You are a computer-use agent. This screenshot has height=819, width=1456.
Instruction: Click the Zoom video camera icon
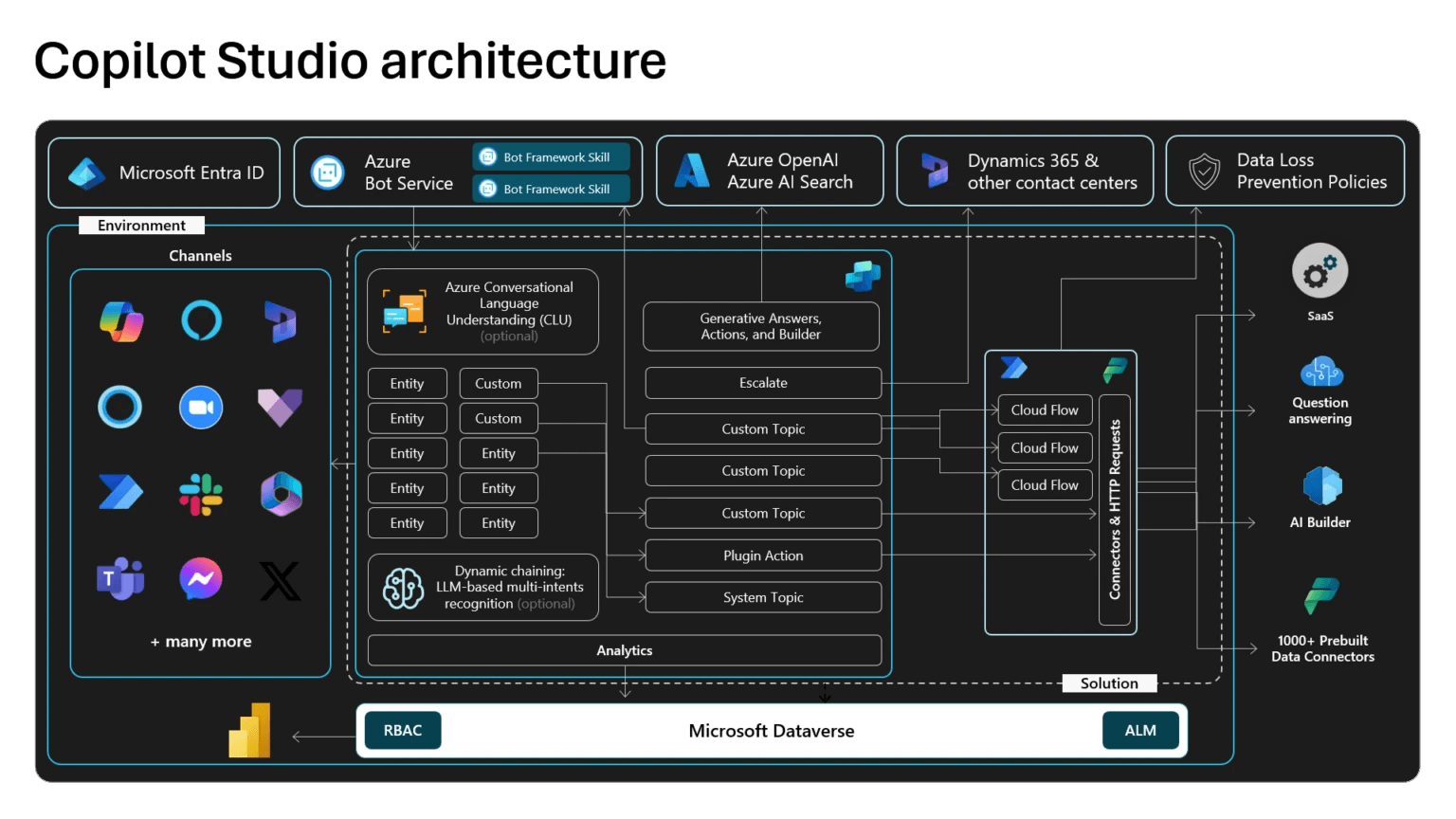(201, 408)
